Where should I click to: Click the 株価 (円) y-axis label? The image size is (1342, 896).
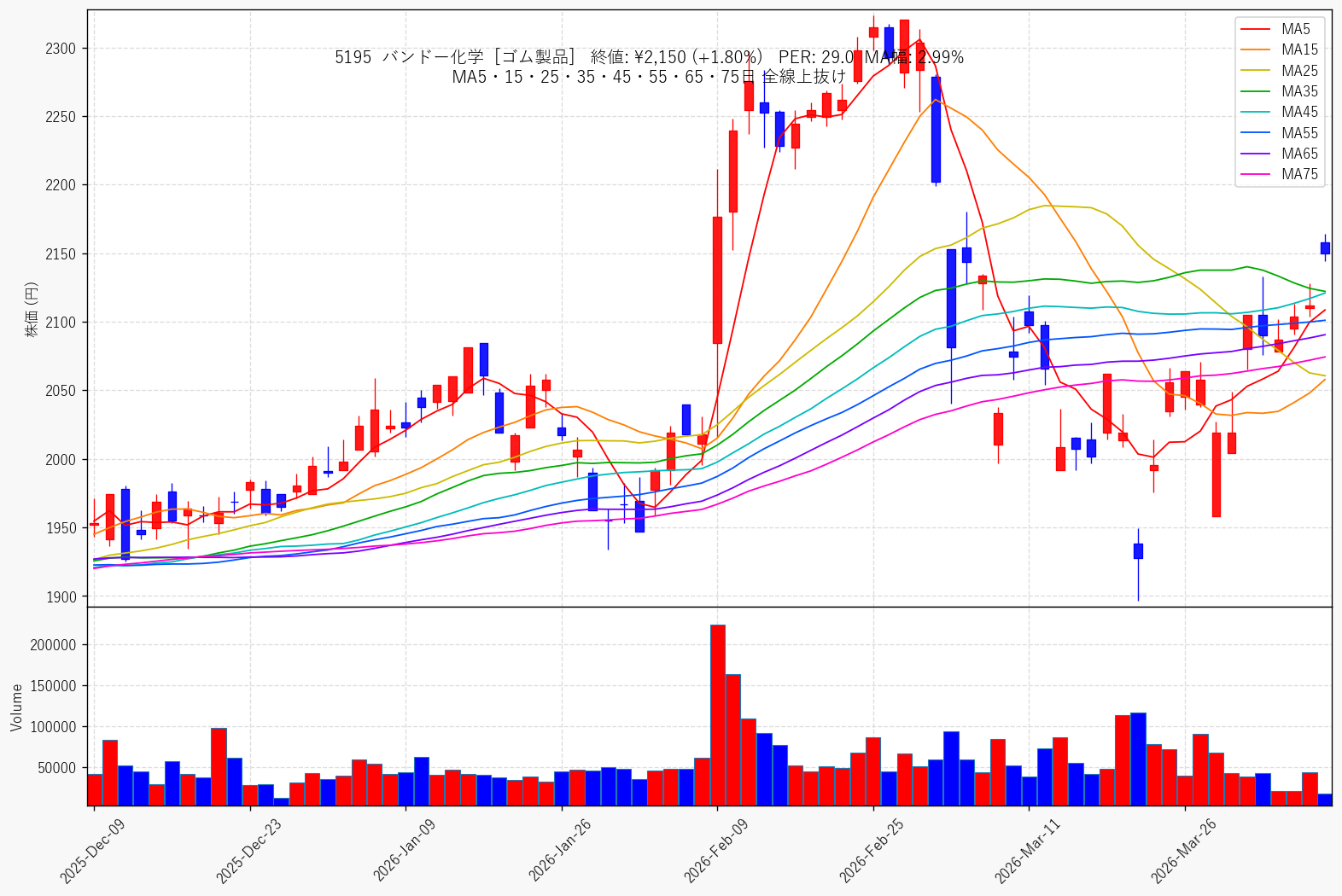coord(32,310)
